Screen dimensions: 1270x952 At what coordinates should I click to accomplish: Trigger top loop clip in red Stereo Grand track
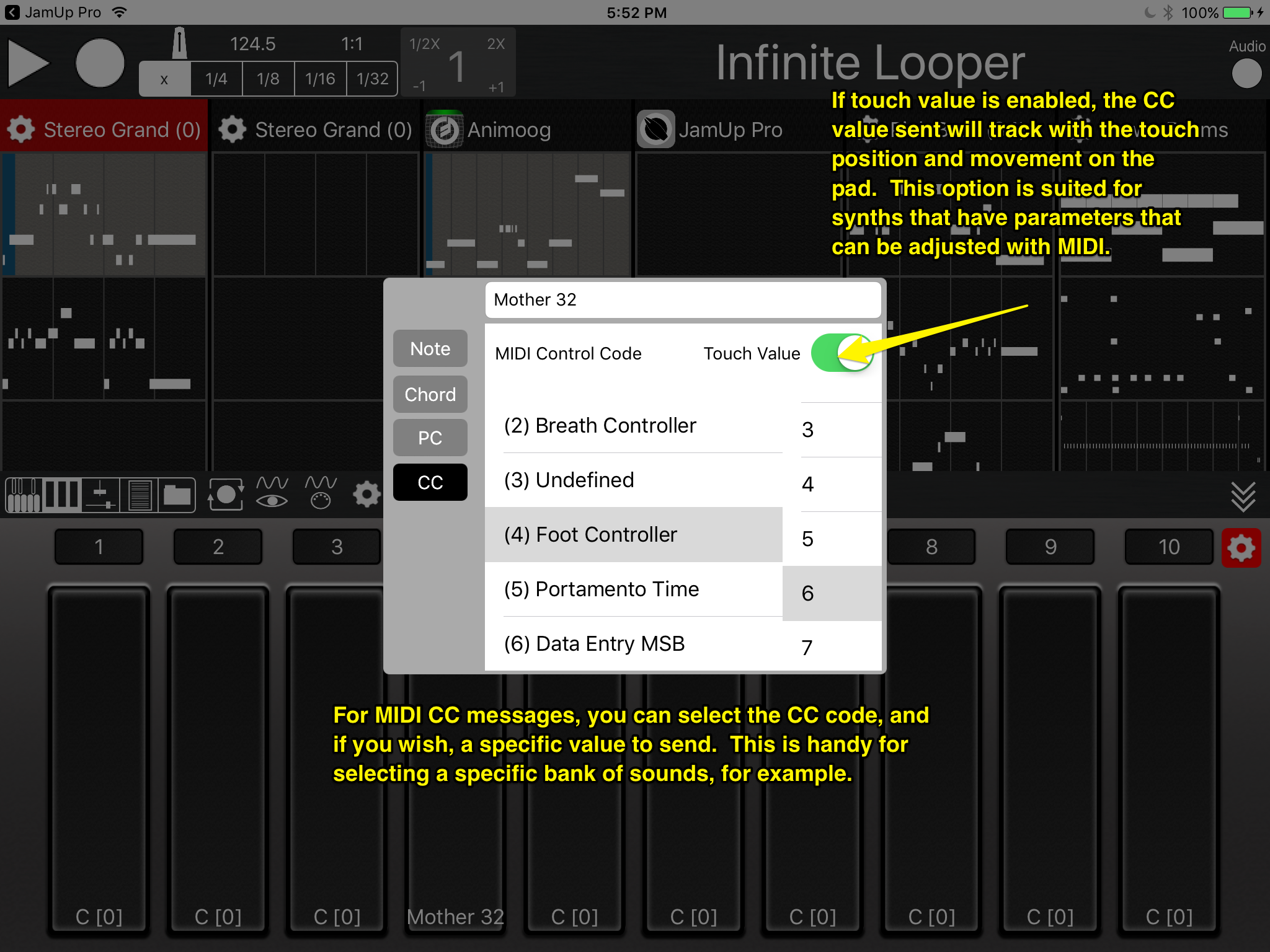click(104, 214)
